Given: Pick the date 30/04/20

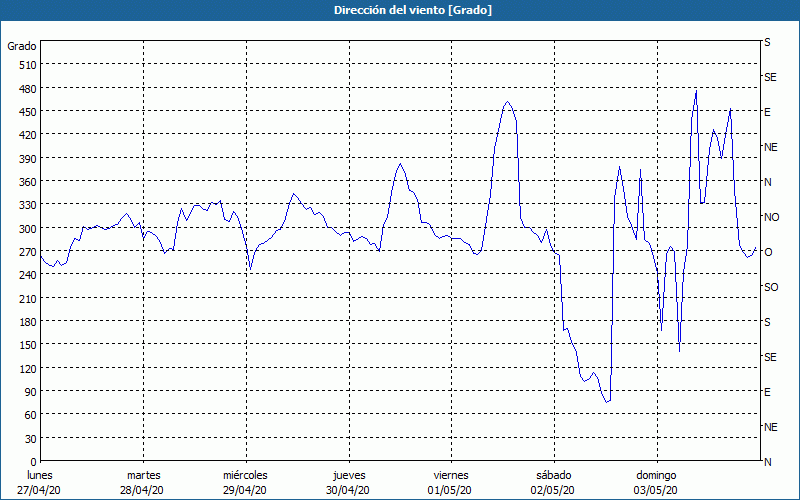Looking at the screenshot, I should 348,490.
